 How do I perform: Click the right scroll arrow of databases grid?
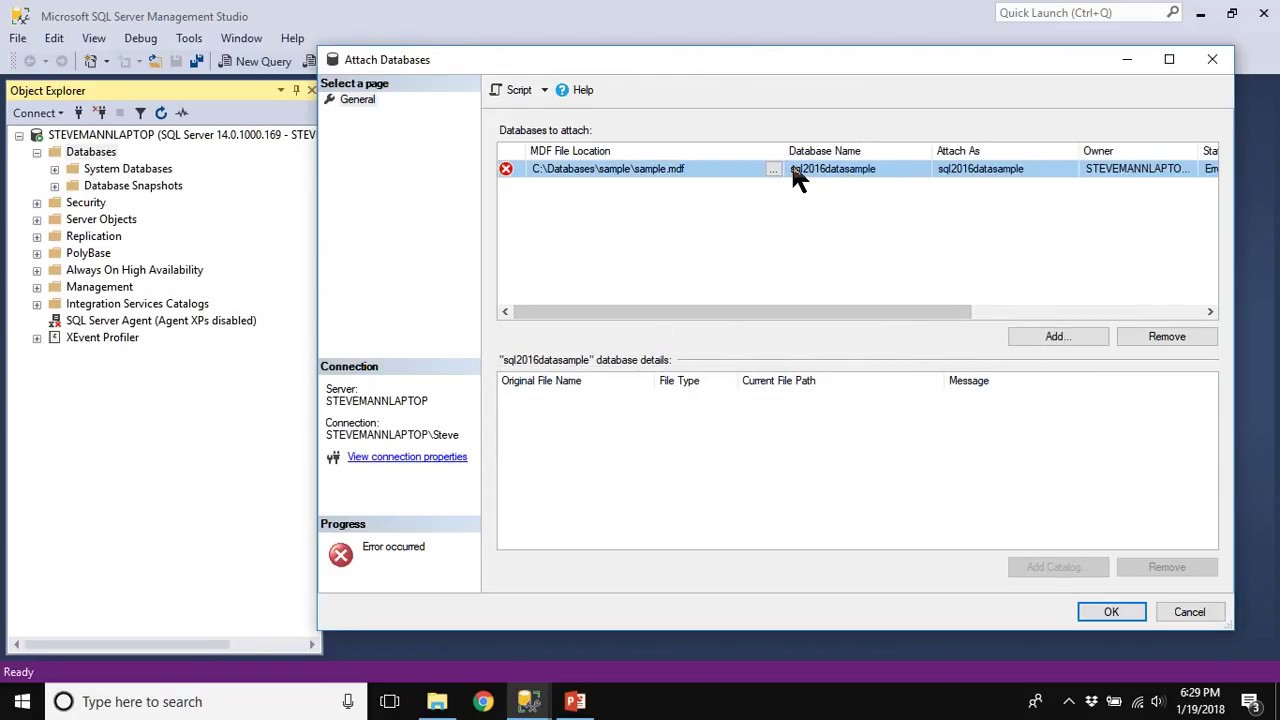(1210, 312)
